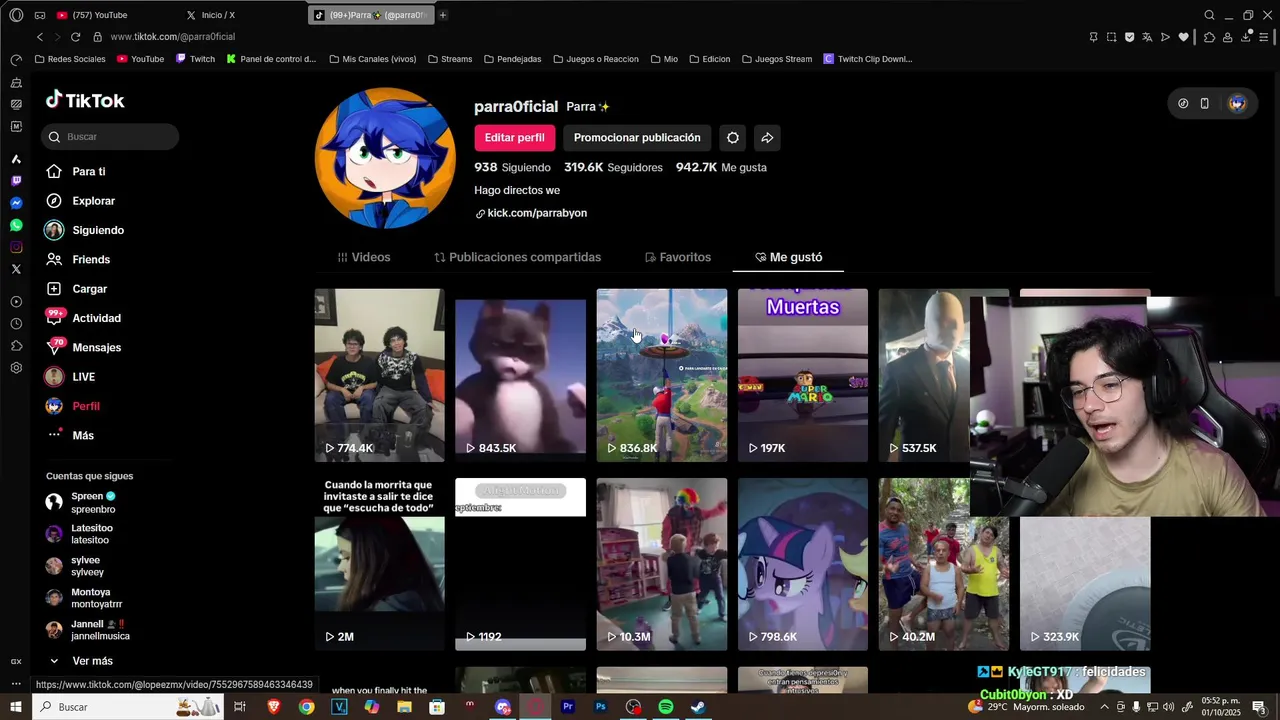Image resolution: width=1280 pixels, height=720 pixels.
Task: Open the Twitch panel in Opera sidebar
Action: click(x=16, y=181)
